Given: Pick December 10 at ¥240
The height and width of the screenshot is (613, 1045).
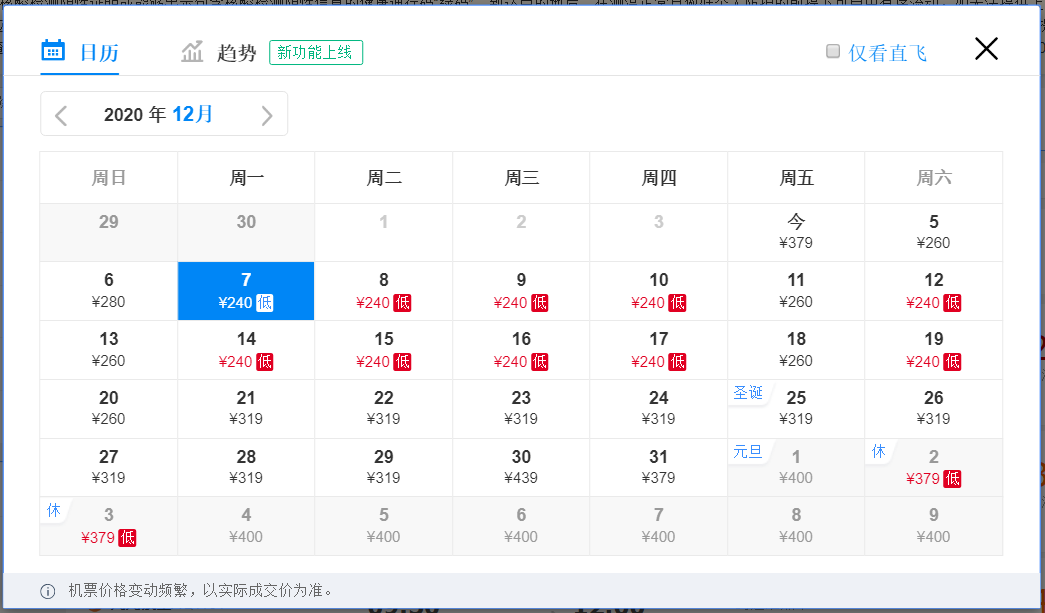Looking at the screenshot, I should (x=658, y=291).
